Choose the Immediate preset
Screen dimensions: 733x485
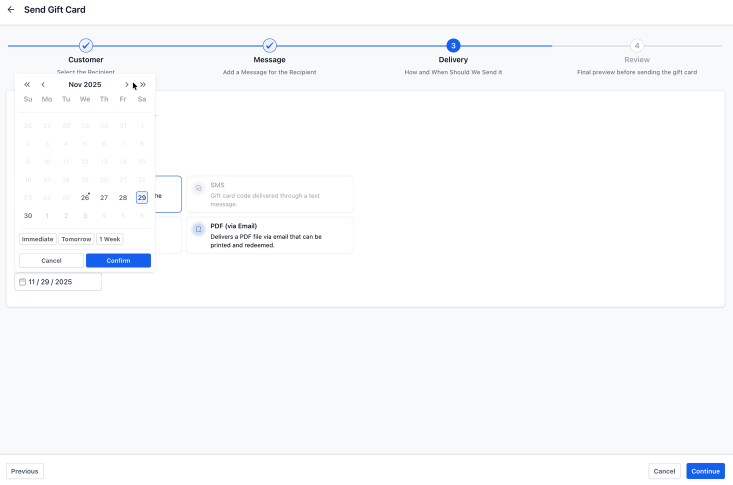coord(37,239)
